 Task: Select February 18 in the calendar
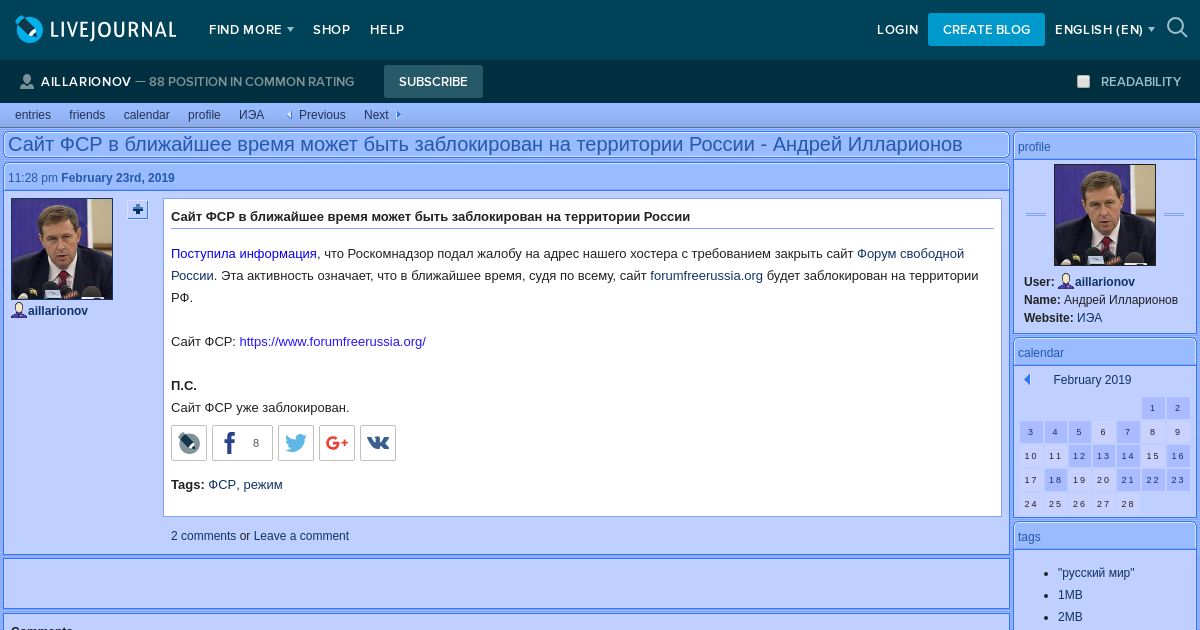[1055, 480]
